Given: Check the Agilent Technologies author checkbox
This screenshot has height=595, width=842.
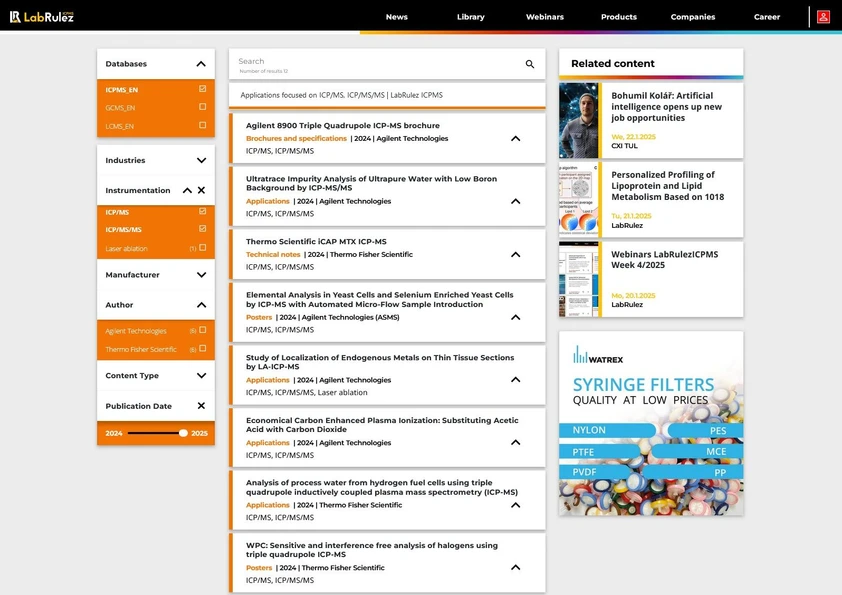Looking at the screenshot, I should coord(202,330).
